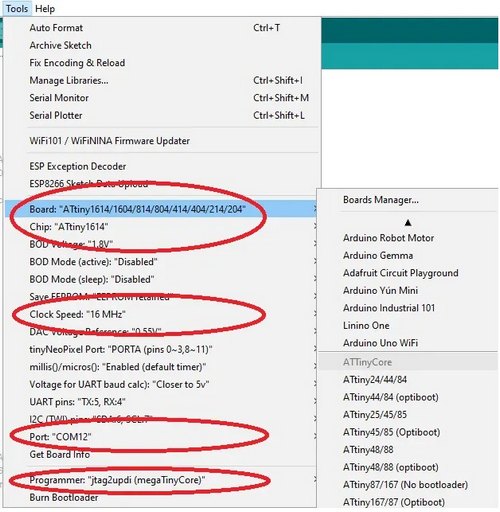Open tinyNeoPixel Port submenu
Image resolution: width=500 pixels, height=512 pixels.
162,349
